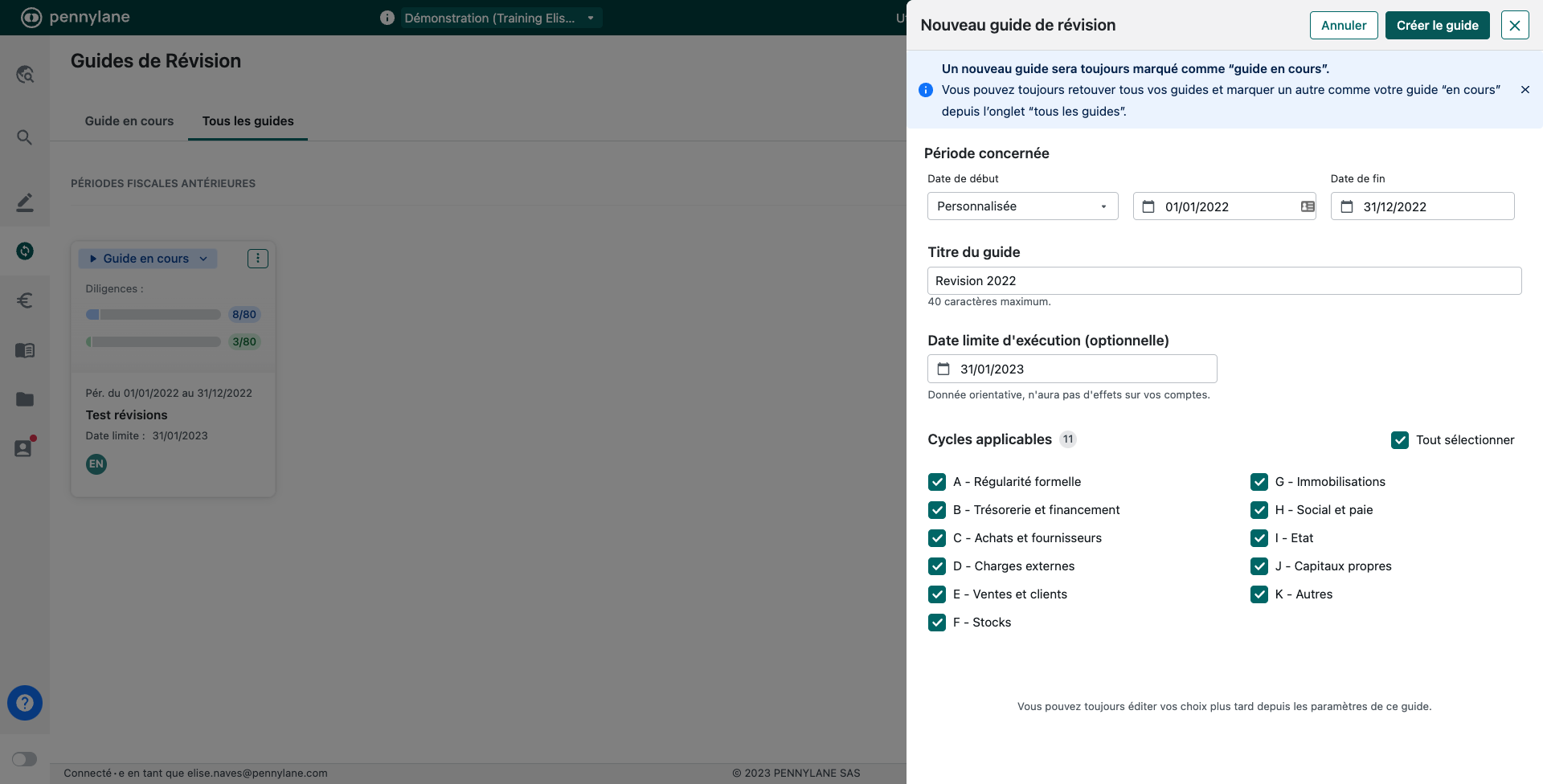1543x784 pixels.
Task: Click the 11 cycles count badge
Action: [x=1068, y=439]
